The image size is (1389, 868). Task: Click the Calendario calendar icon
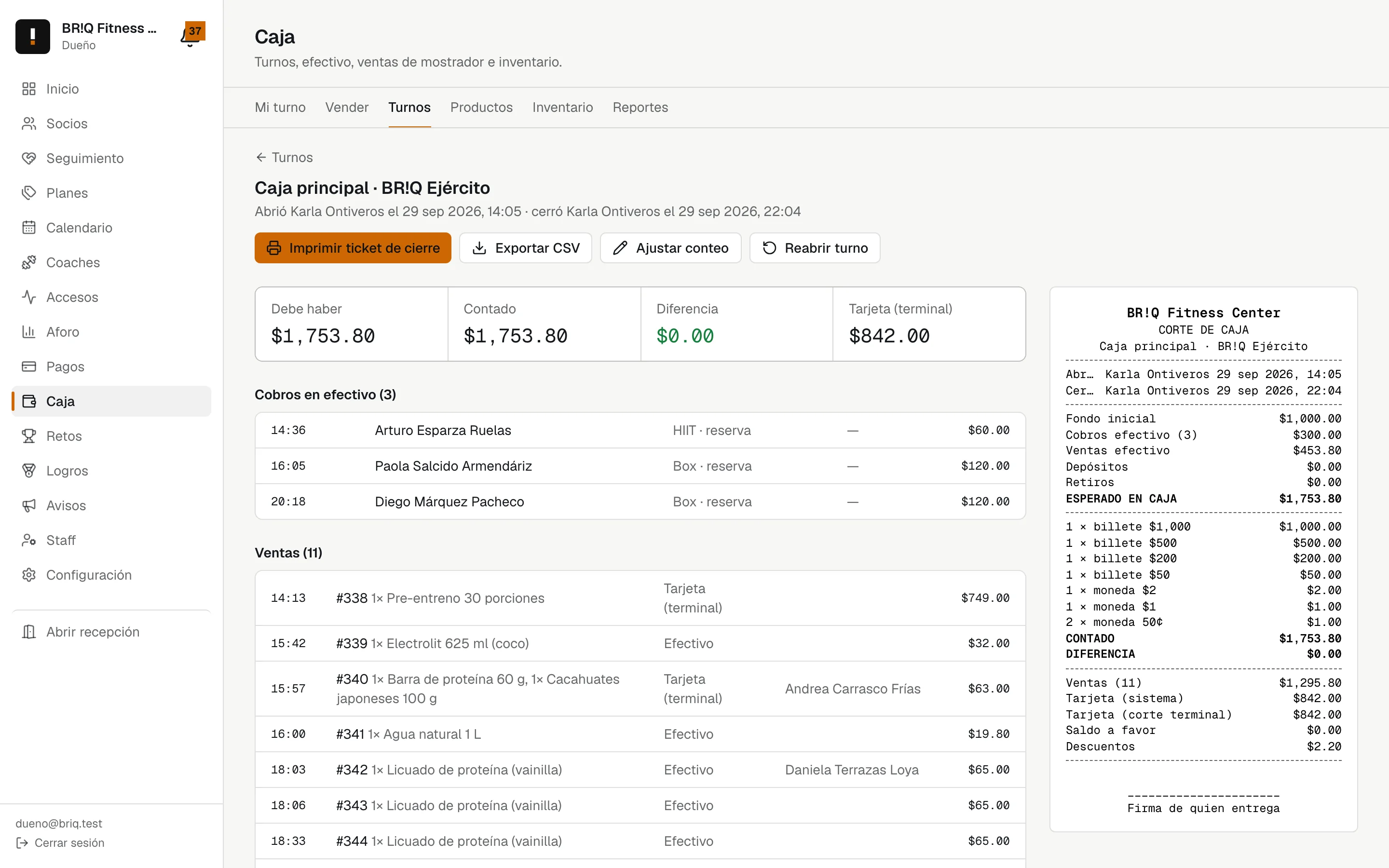(29, 228)
